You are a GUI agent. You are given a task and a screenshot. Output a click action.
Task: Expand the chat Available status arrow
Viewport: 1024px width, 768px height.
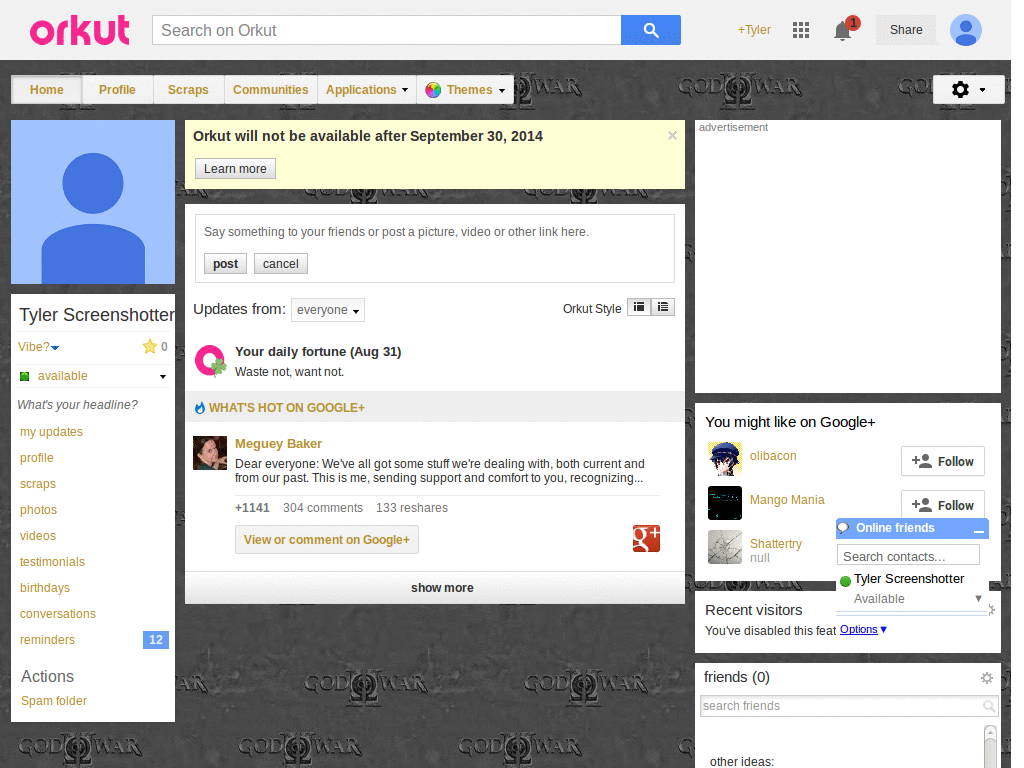pyautogui.click(x=978, y=598)
